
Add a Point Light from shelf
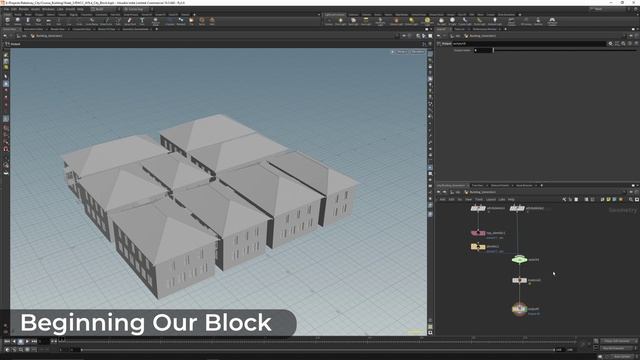click(x=340, y=21)
